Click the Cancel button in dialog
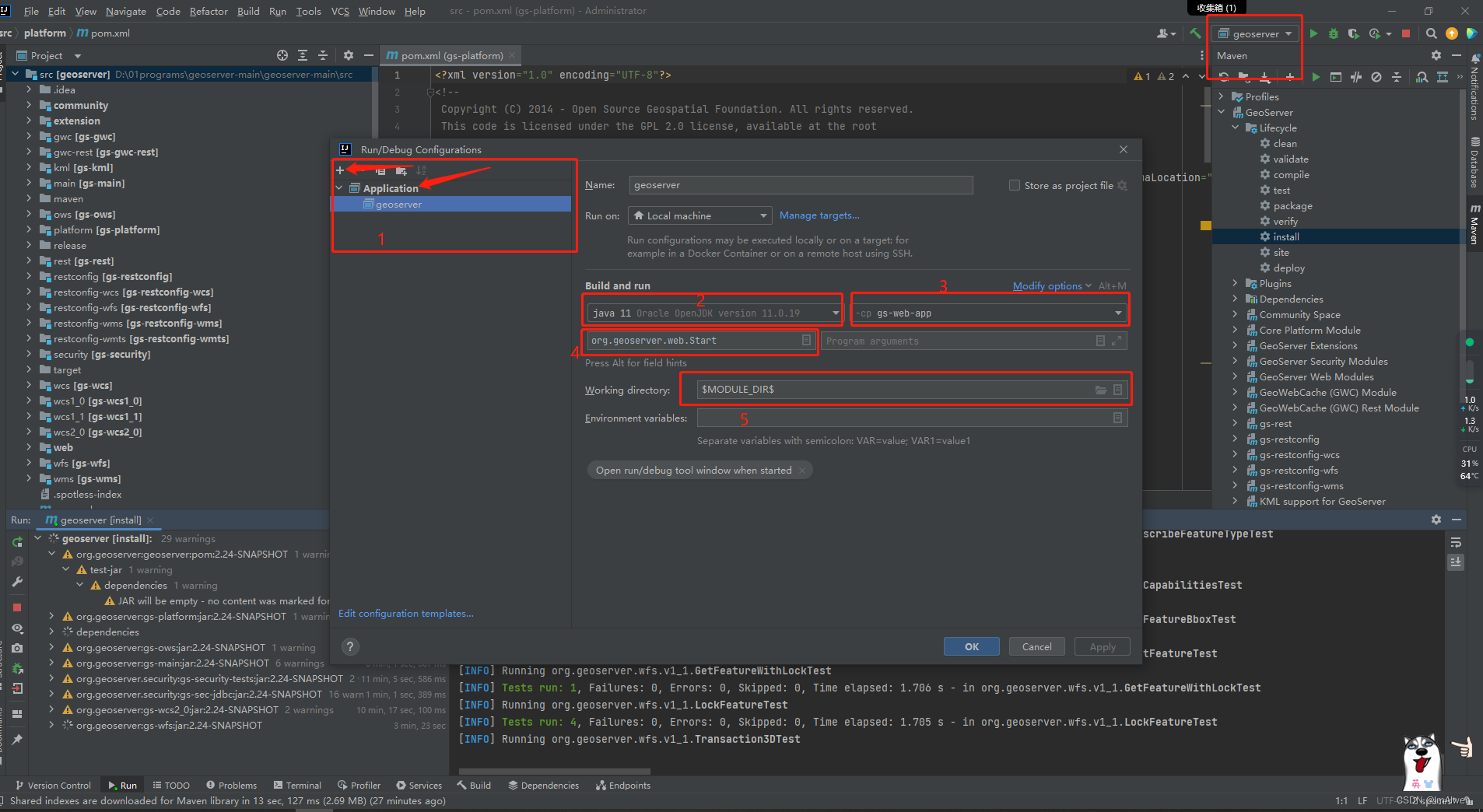 (x=1037, y=646)
